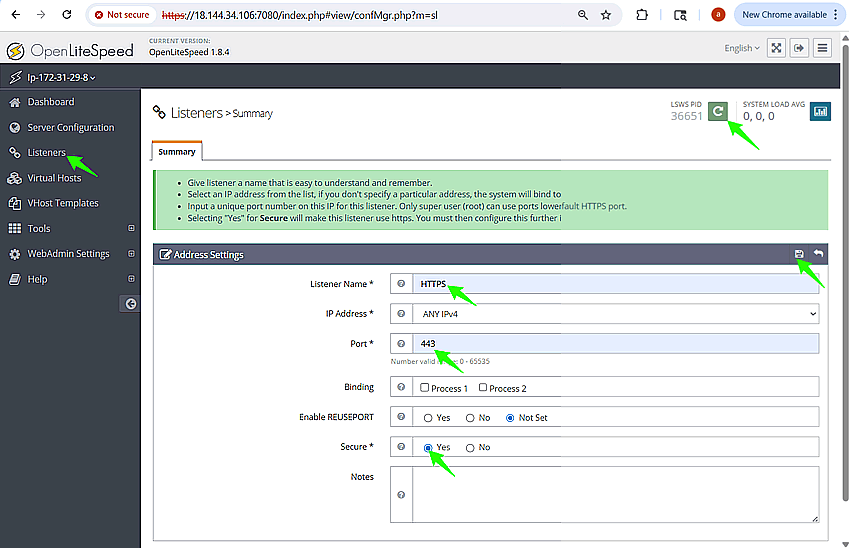Bookmark this page with the star icon
The height and width of the screenshot is (548, 849).
point(606,15)
